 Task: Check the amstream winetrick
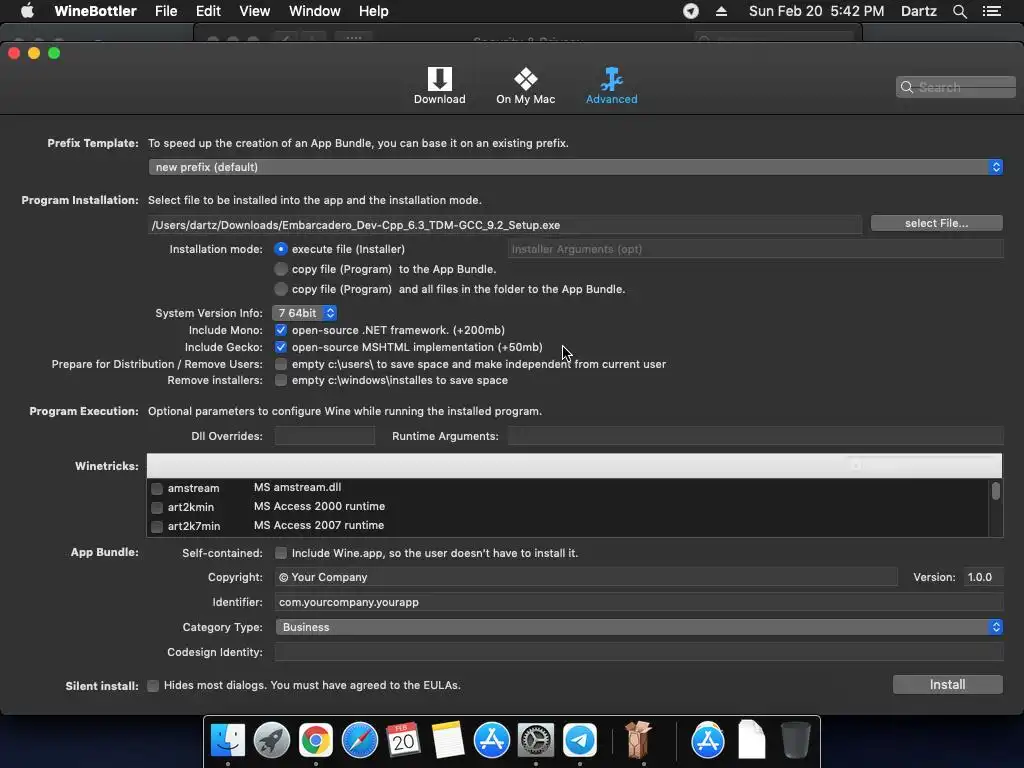[157, 488]
